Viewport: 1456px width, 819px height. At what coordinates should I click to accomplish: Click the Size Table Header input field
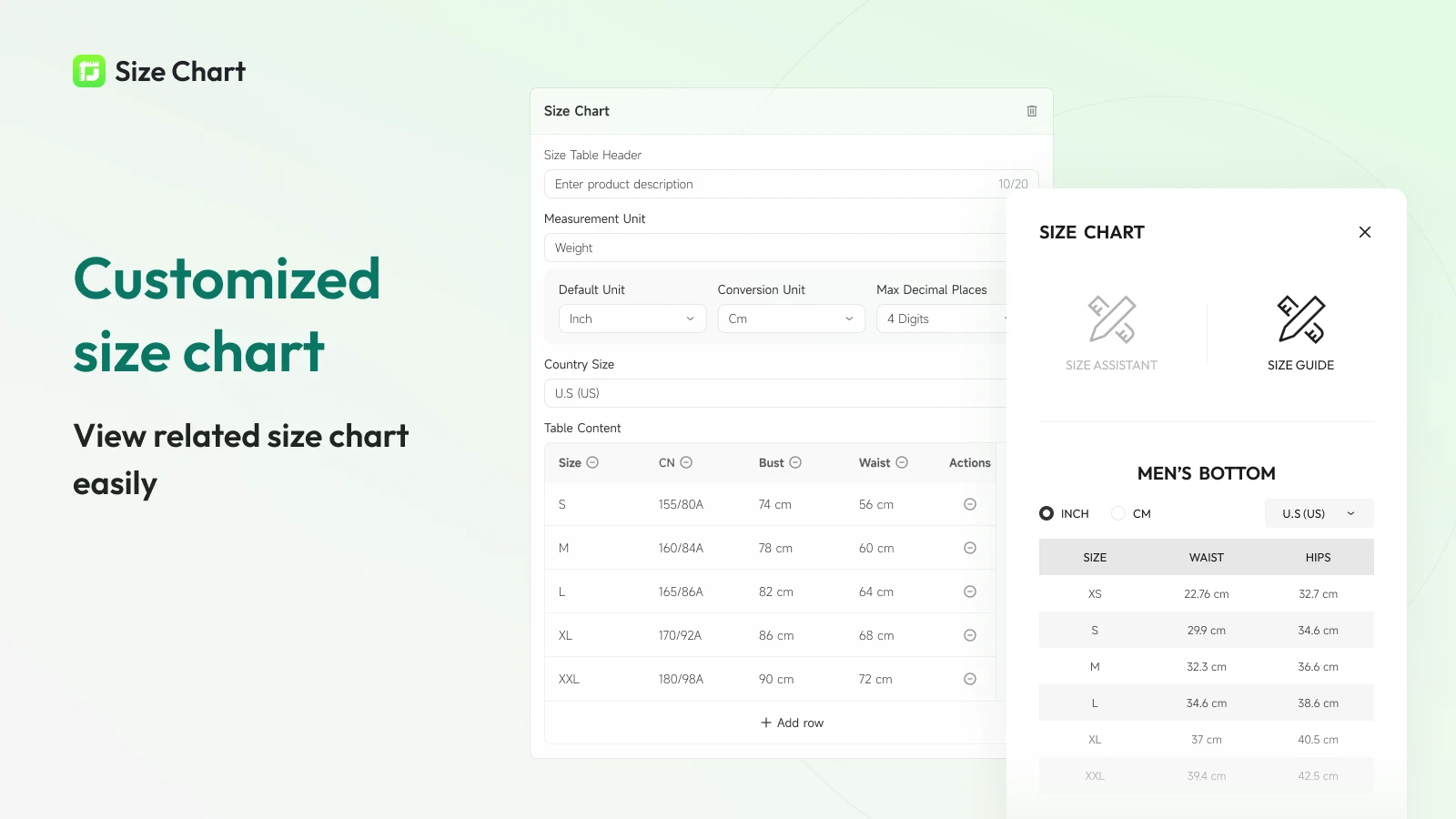[x=792, y=184]
